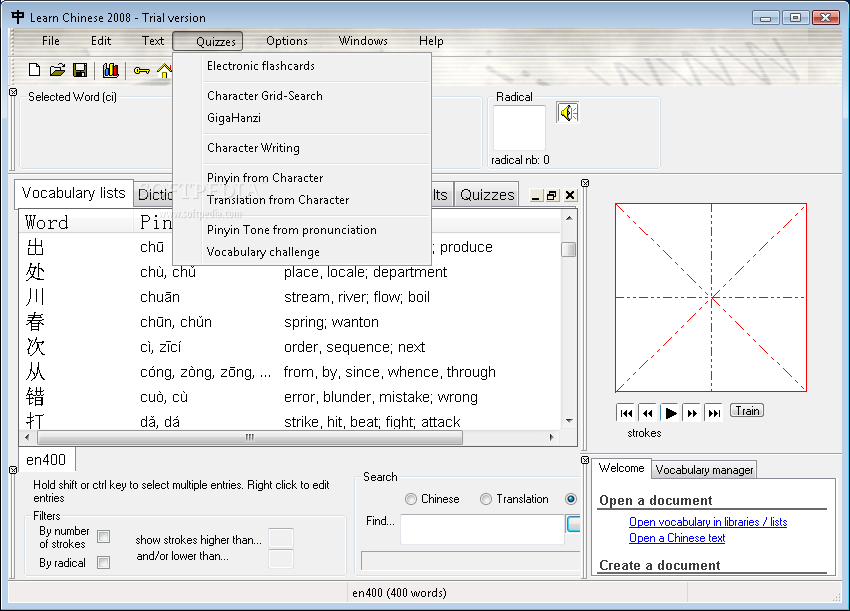Open the Windows menu
The height and width of the screenshot is (611, 850).
363,41
